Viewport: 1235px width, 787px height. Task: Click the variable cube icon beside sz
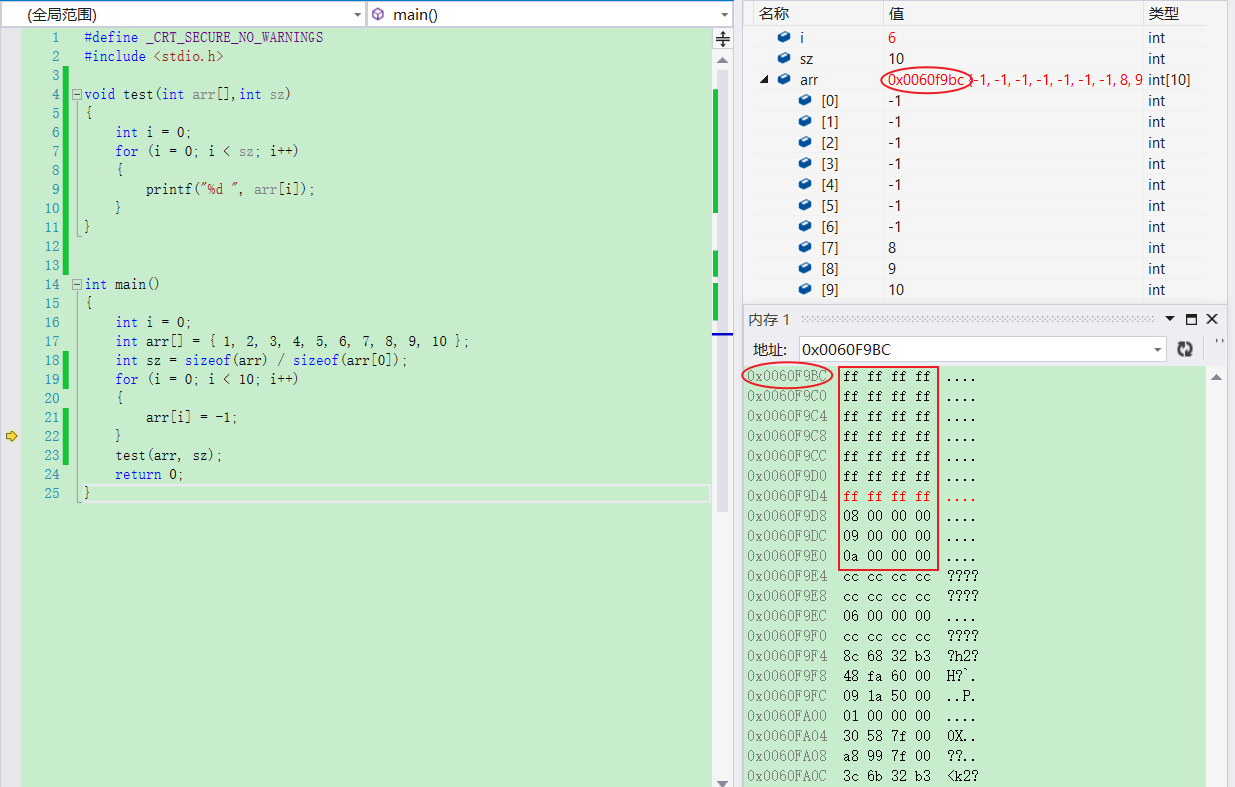(784, 58)
